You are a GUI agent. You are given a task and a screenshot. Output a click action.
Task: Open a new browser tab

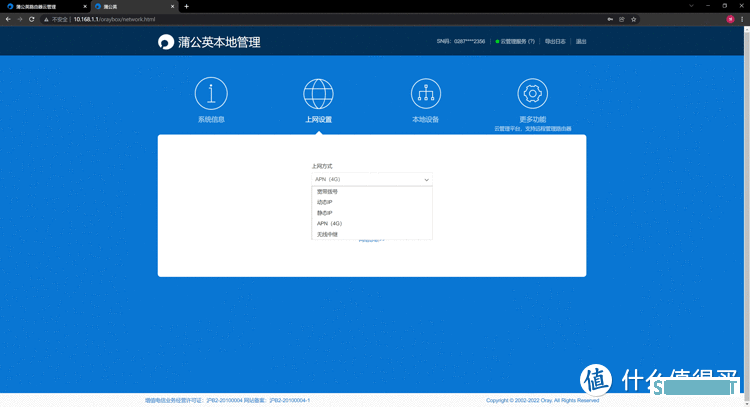[x=187, y=6]
